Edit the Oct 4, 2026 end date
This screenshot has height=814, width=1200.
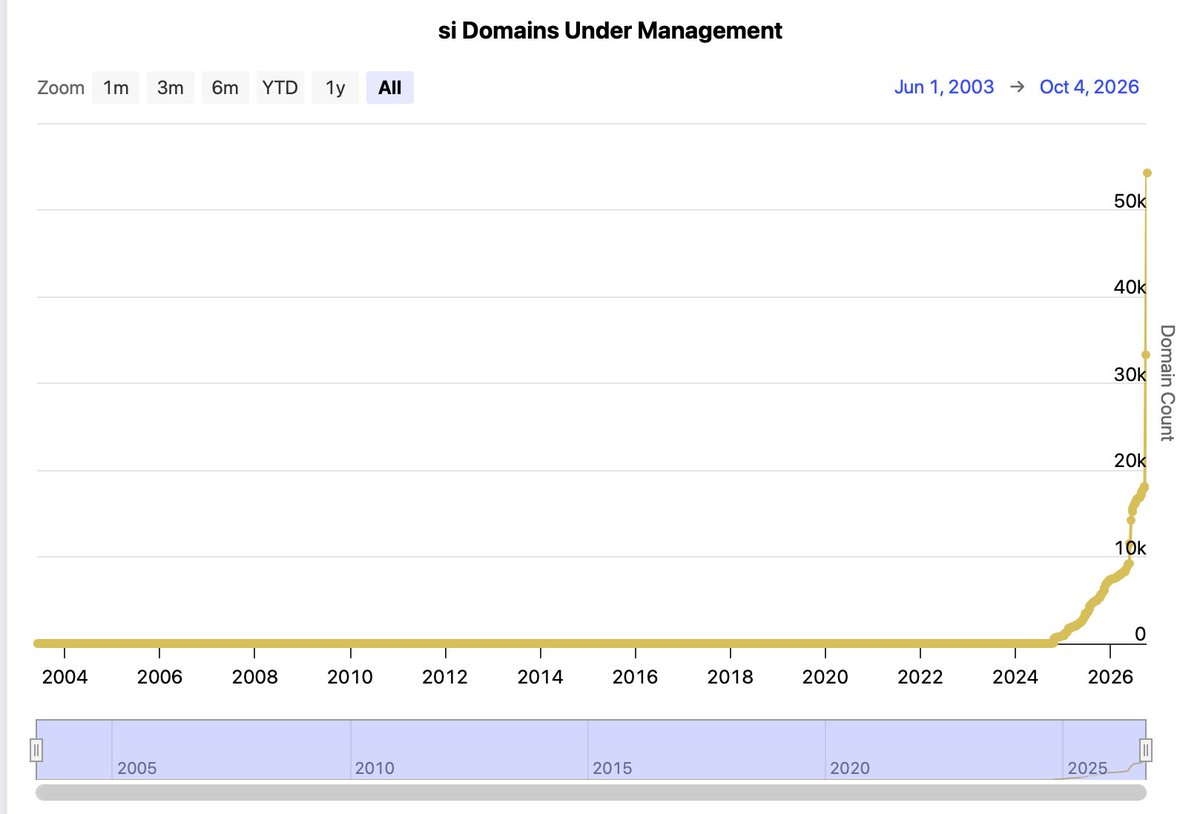pos(1089,87)
